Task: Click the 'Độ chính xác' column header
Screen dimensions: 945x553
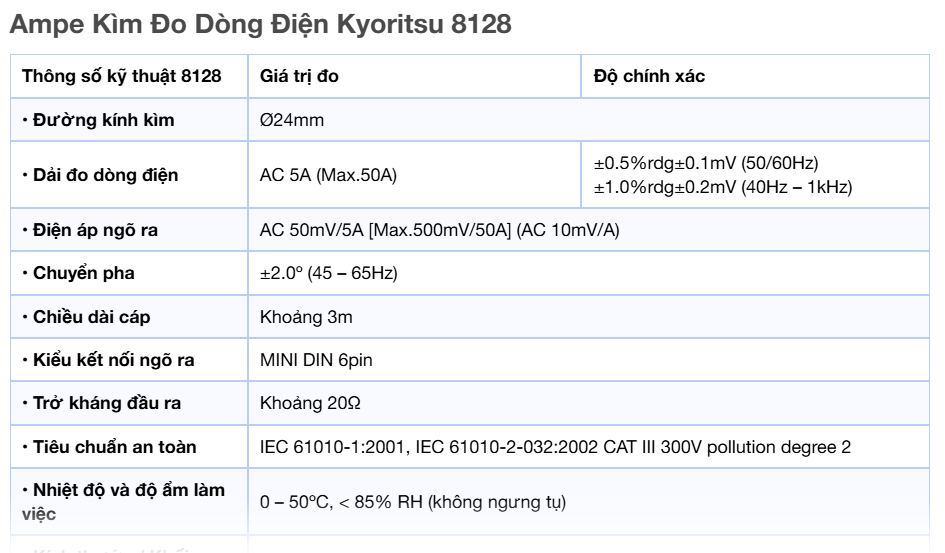Action: click(x=755, y=76)
